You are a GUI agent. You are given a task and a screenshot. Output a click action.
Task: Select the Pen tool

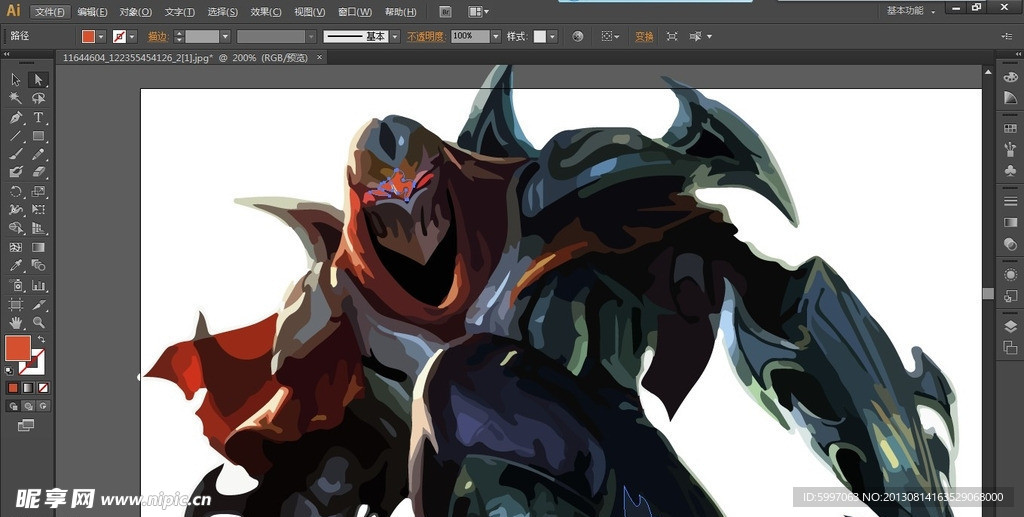[16, 118]
